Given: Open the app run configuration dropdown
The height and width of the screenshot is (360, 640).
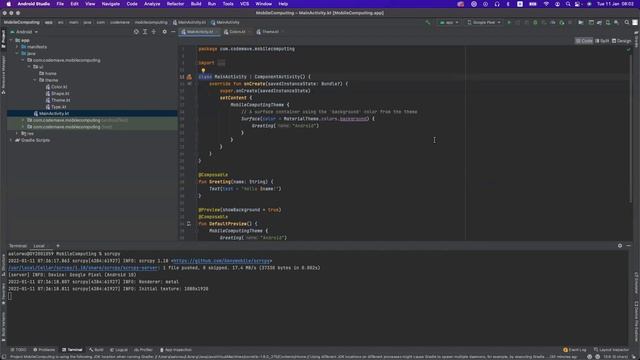Looking at the screenshot, I should 449,22.
